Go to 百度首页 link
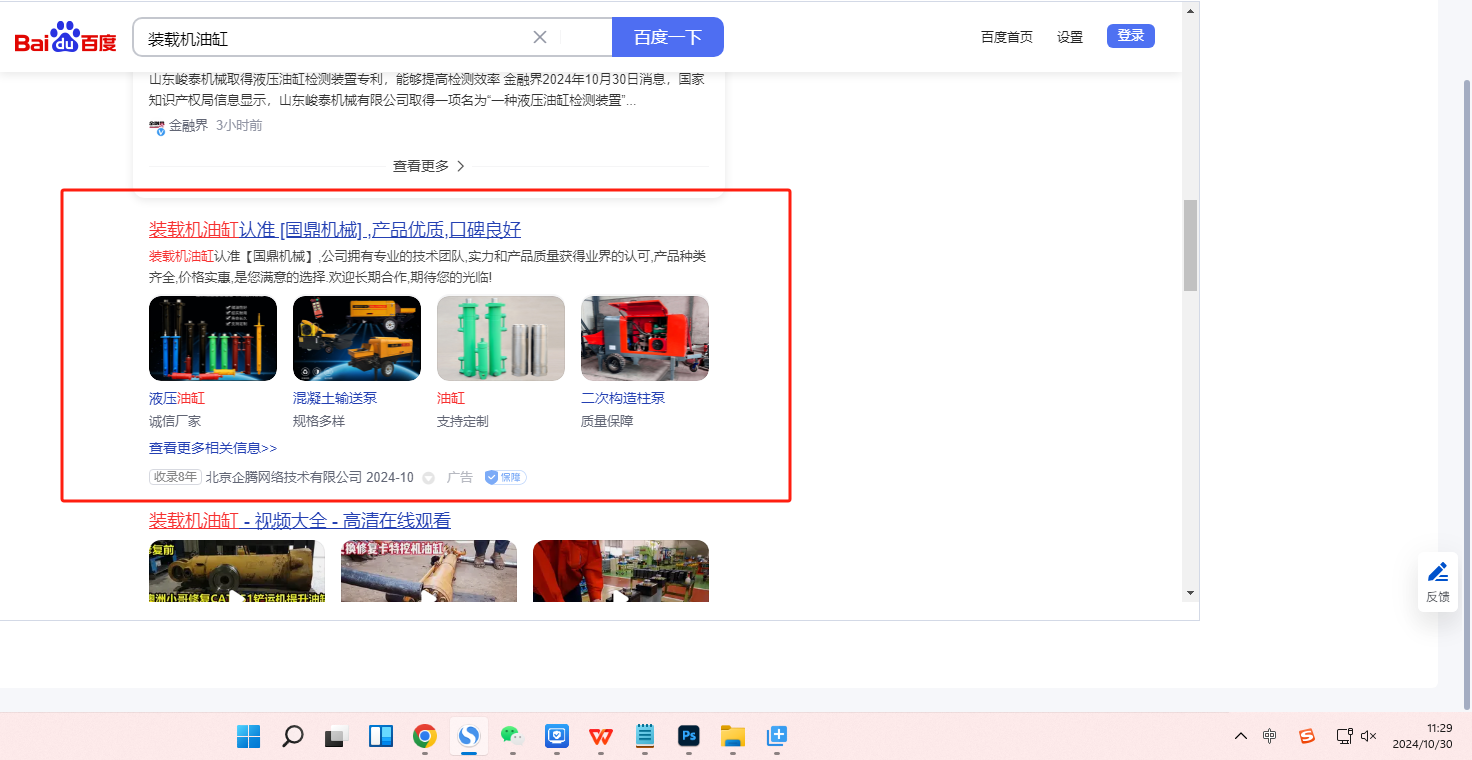Viewport: 1472px width, 760px height. pos(1007,37)
